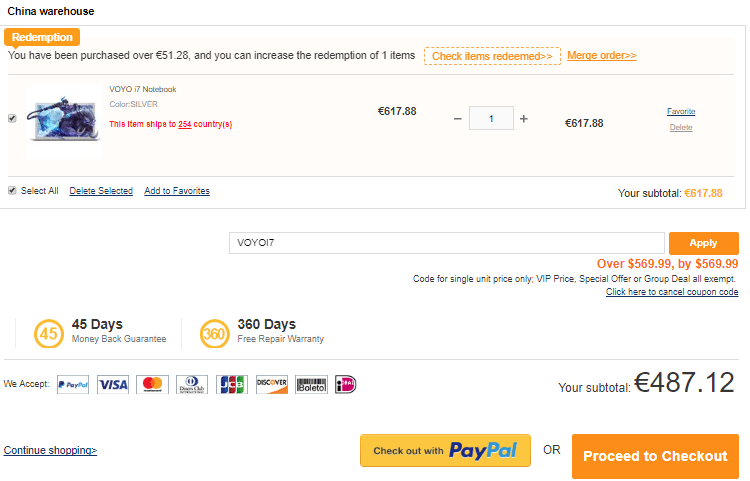The image size is (750, 481).
Task: Click the Merge order link
Action: click(602, 56)
